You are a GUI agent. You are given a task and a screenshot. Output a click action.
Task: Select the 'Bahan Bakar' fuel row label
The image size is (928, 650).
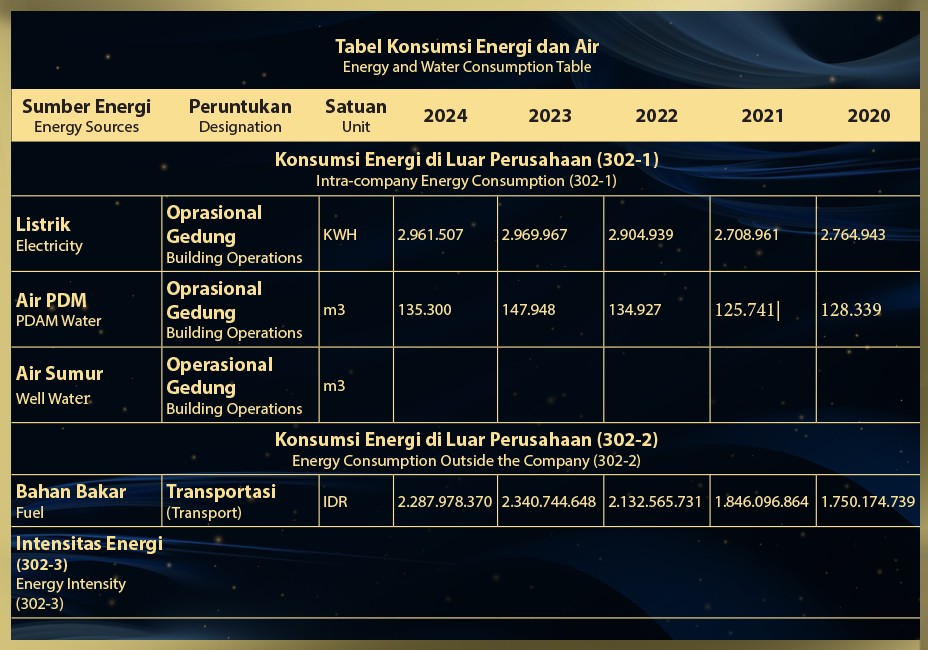tap(71, 492)
